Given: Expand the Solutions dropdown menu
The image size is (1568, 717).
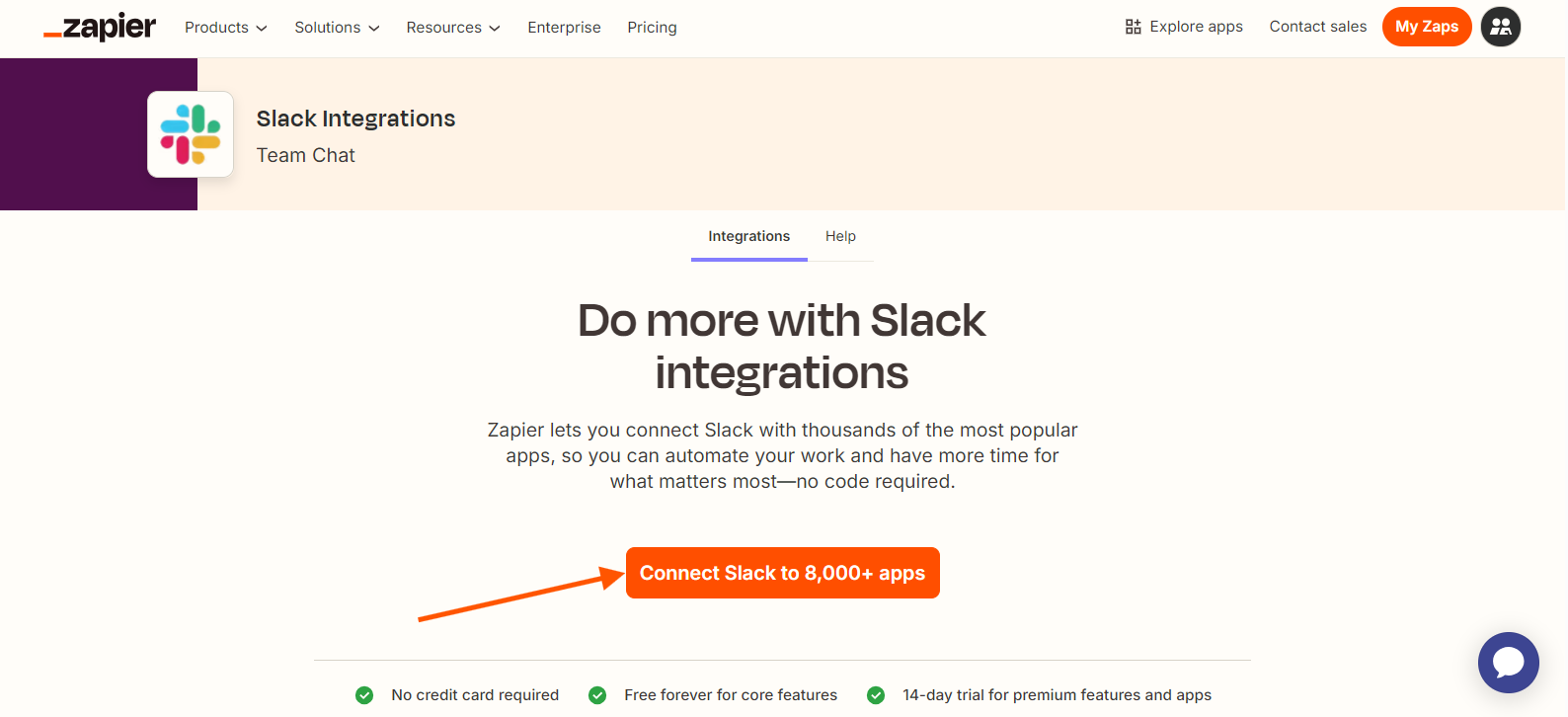Looking at the screenshot, I should [x=337, y=28].
